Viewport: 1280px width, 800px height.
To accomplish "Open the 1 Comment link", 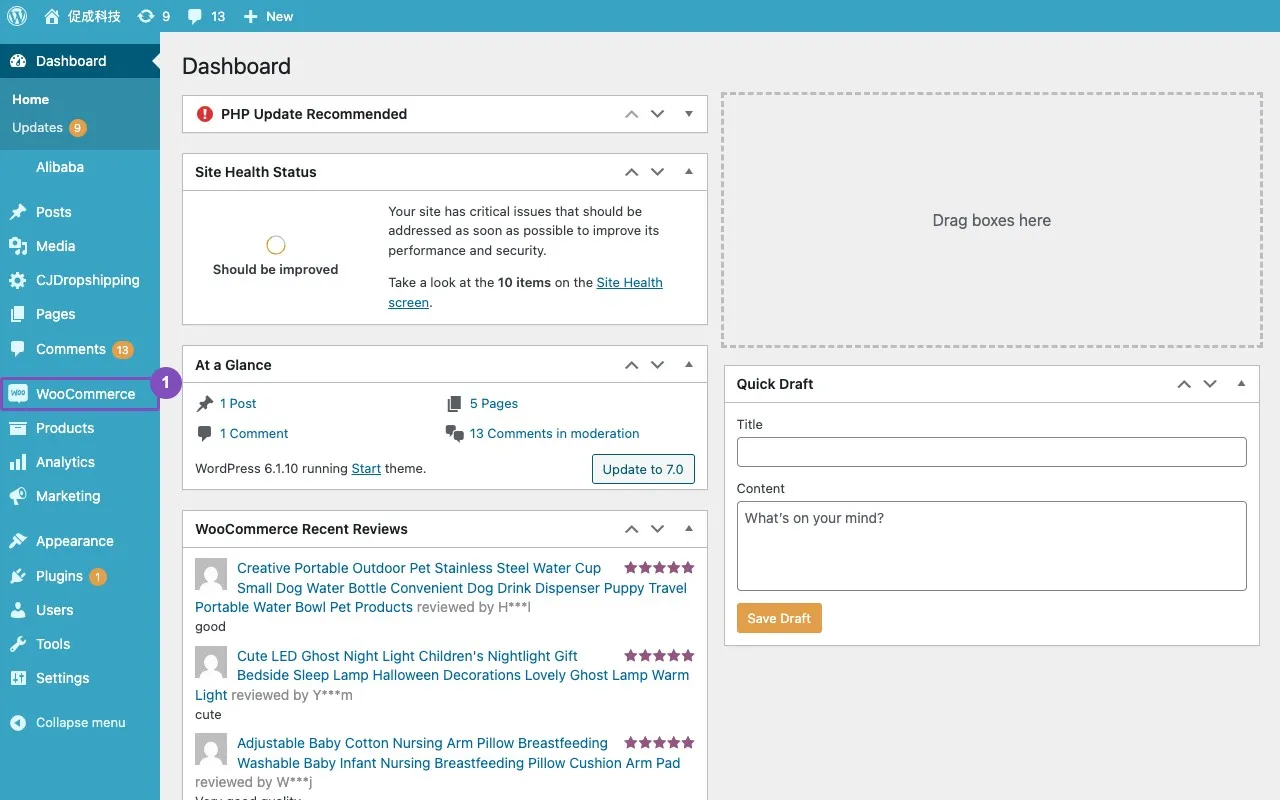I will [254, 434].
